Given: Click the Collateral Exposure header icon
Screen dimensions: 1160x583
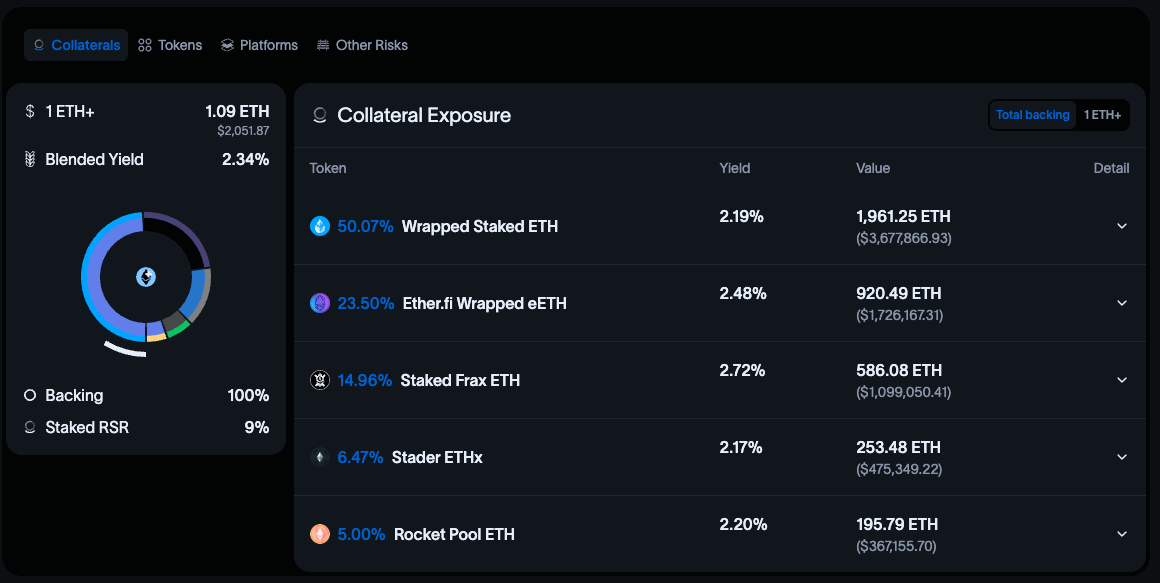Looking at the screenshot, I should [320, 115].
